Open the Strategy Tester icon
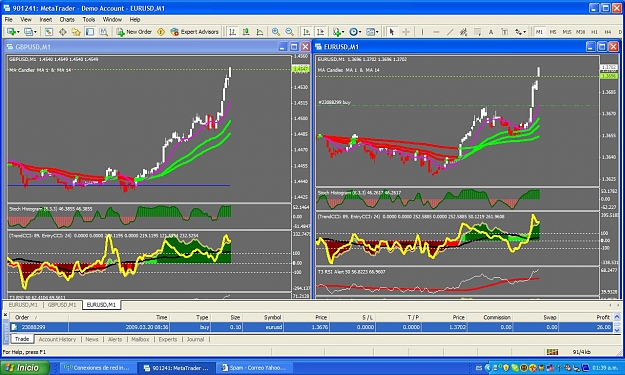 click(x=104, y=32)
